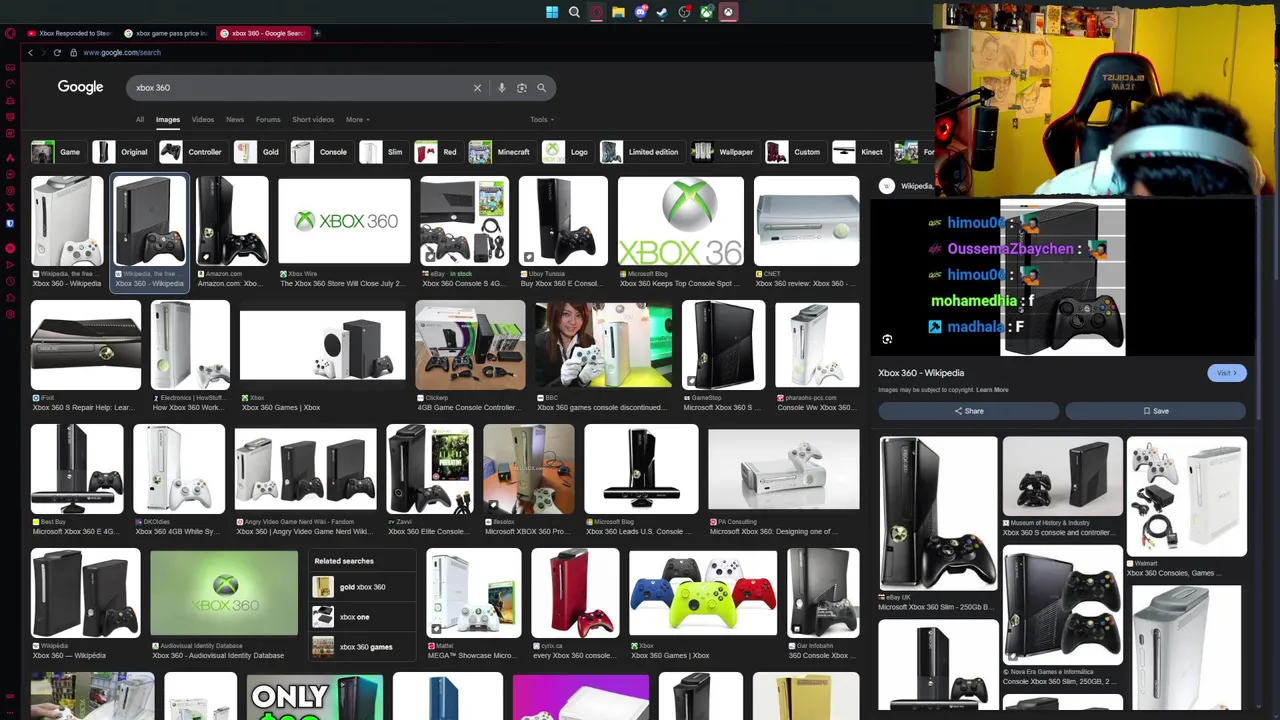Viewport: 1280px width, 720px height.
Task: Open the Windows Start menu icon
Action: [552, 12]
